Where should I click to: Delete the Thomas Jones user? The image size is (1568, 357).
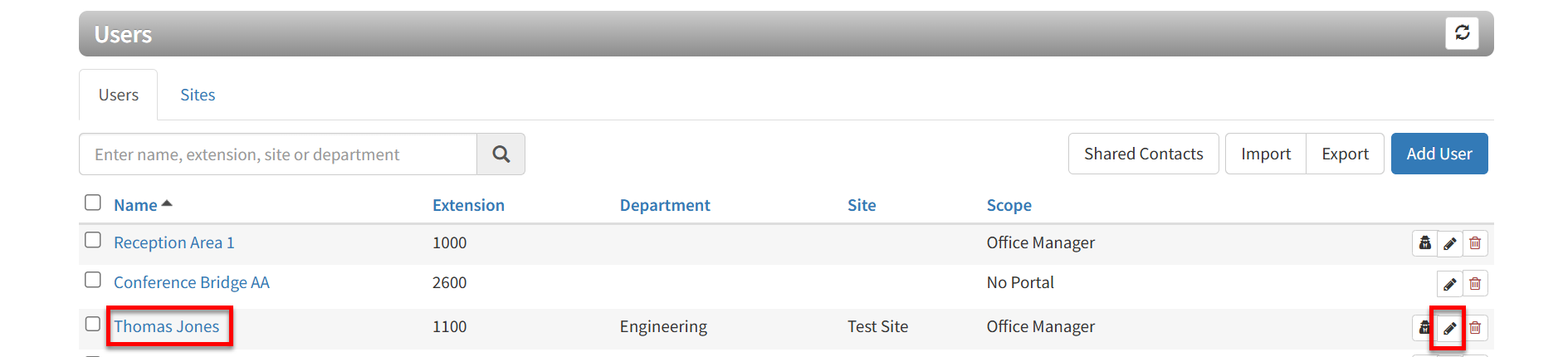coord(1475,328)
